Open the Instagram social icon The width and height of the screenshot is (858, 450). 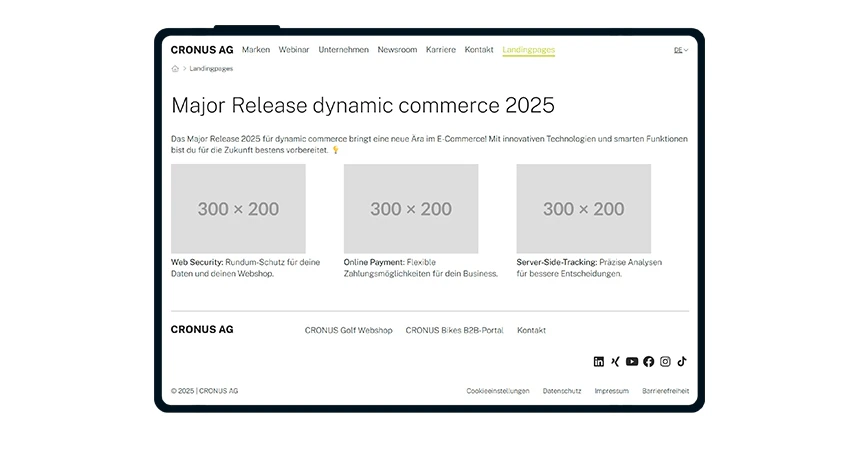(x=665, y=361)
